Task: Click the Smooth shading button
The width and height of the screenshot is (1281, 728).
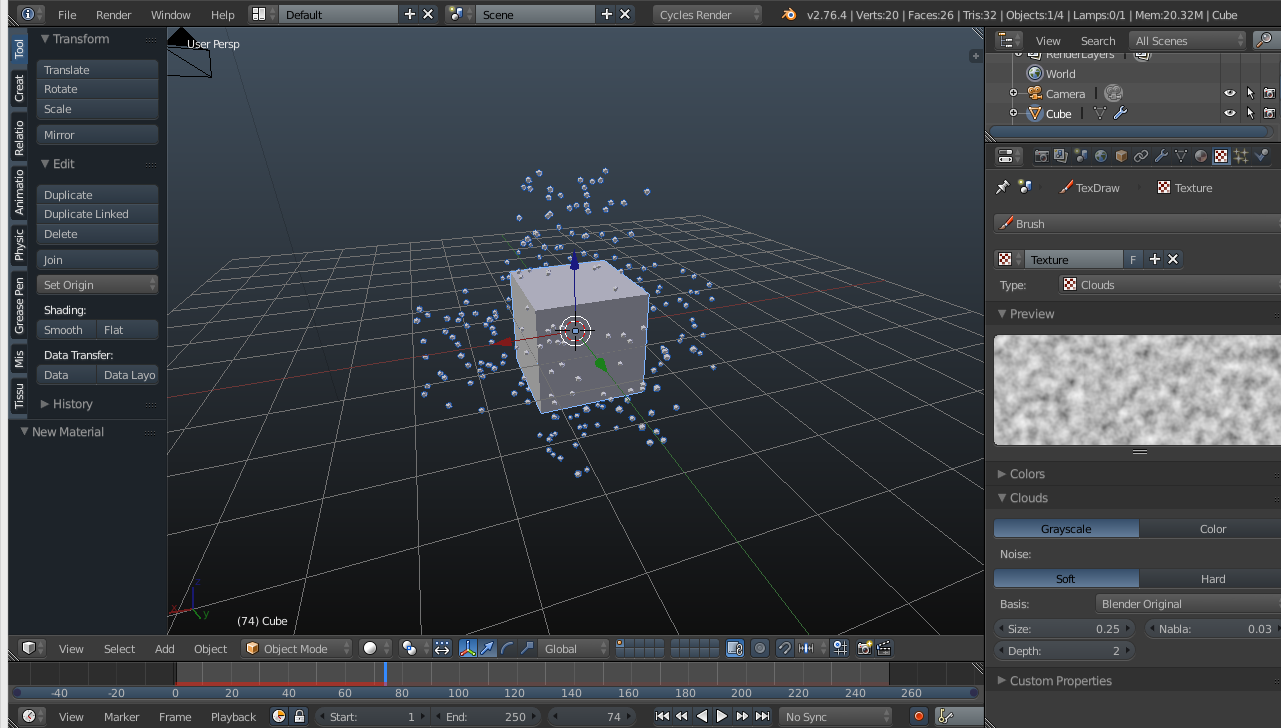Action: tap(67, 329)
